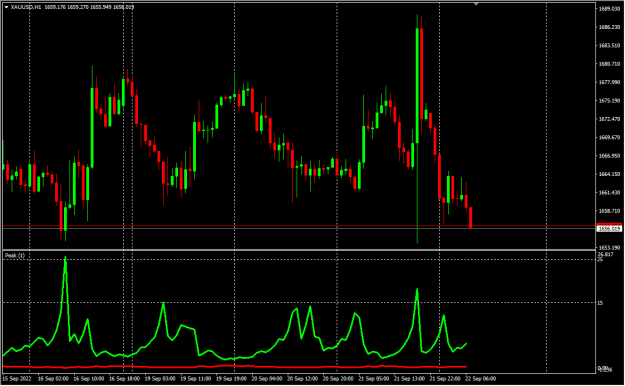Click the XAUUSD,H1 symbol title text
This screenshot has width=625, height=386.
click(26, 7)
